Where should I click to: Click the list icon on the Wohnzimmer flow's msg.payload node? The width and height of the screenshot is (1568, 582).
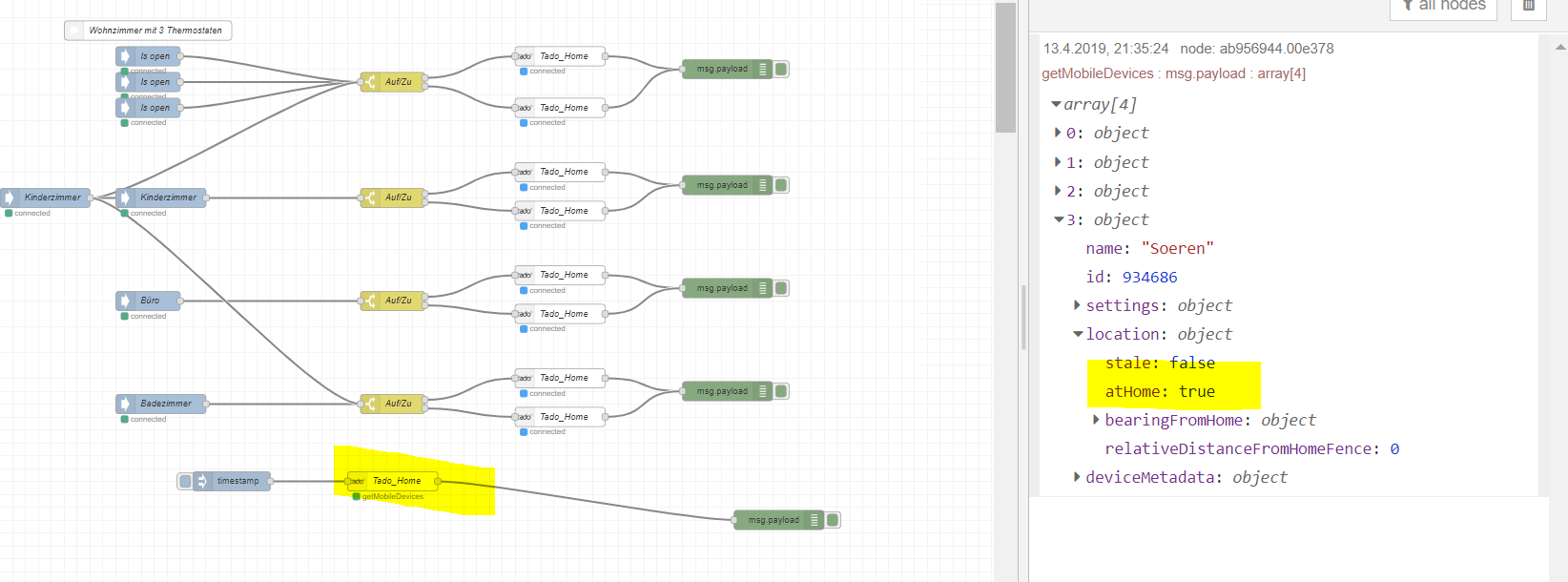pyautogui.click(x=762, y=69)
